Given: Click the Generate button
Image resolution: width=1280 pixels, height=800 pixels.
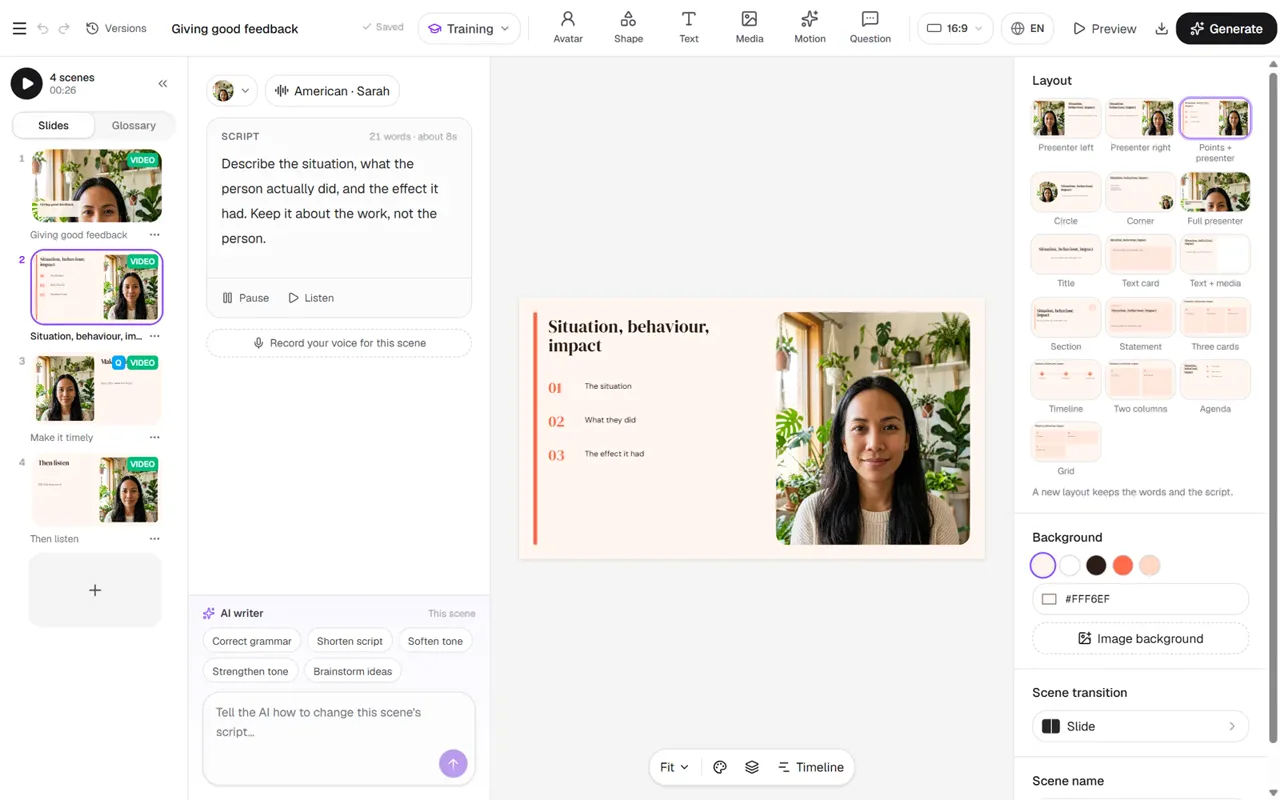Looking at the screenshot, I should [1226, 29].
